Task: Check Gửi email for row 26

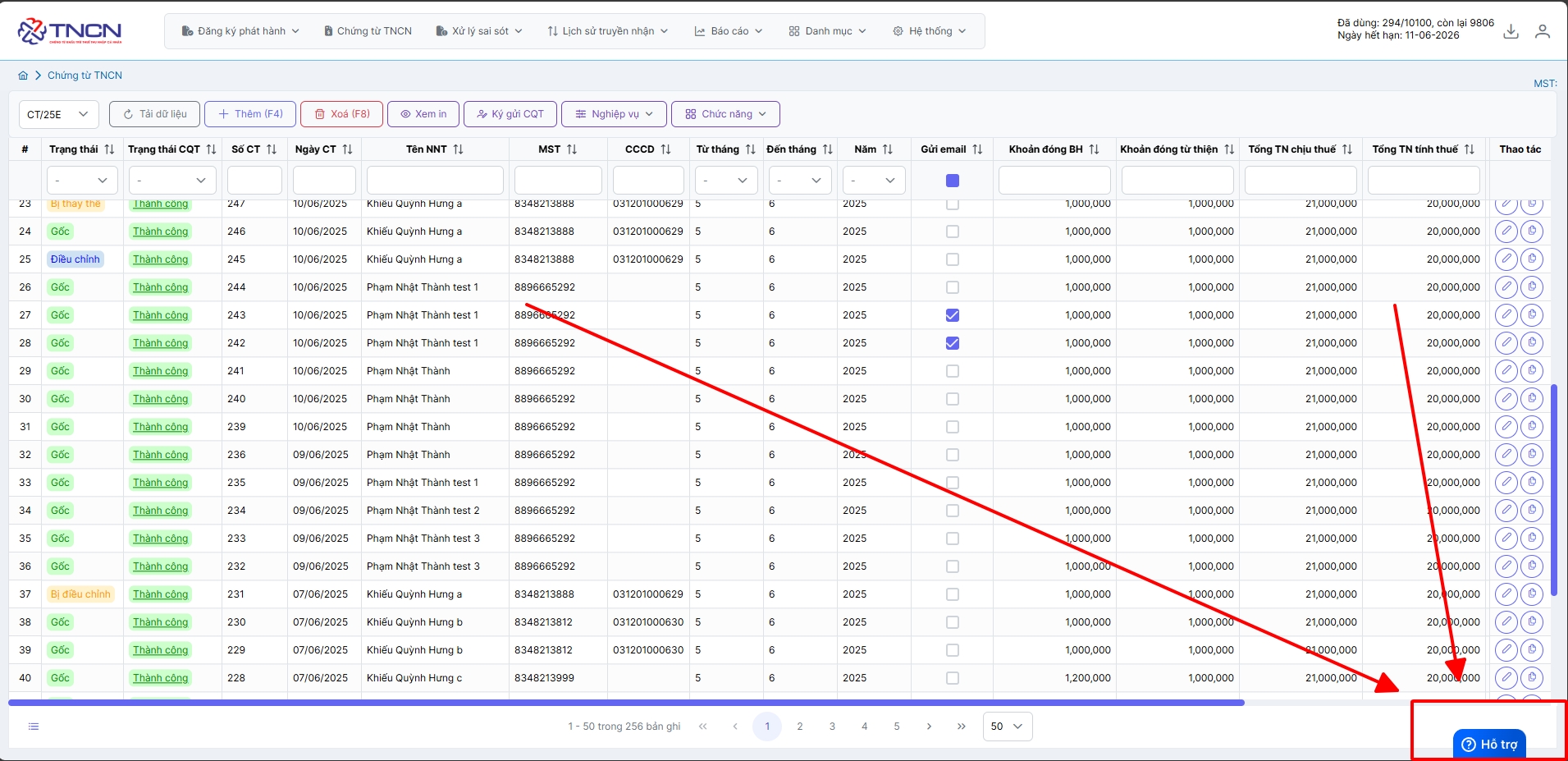Action: pos(953,287)
